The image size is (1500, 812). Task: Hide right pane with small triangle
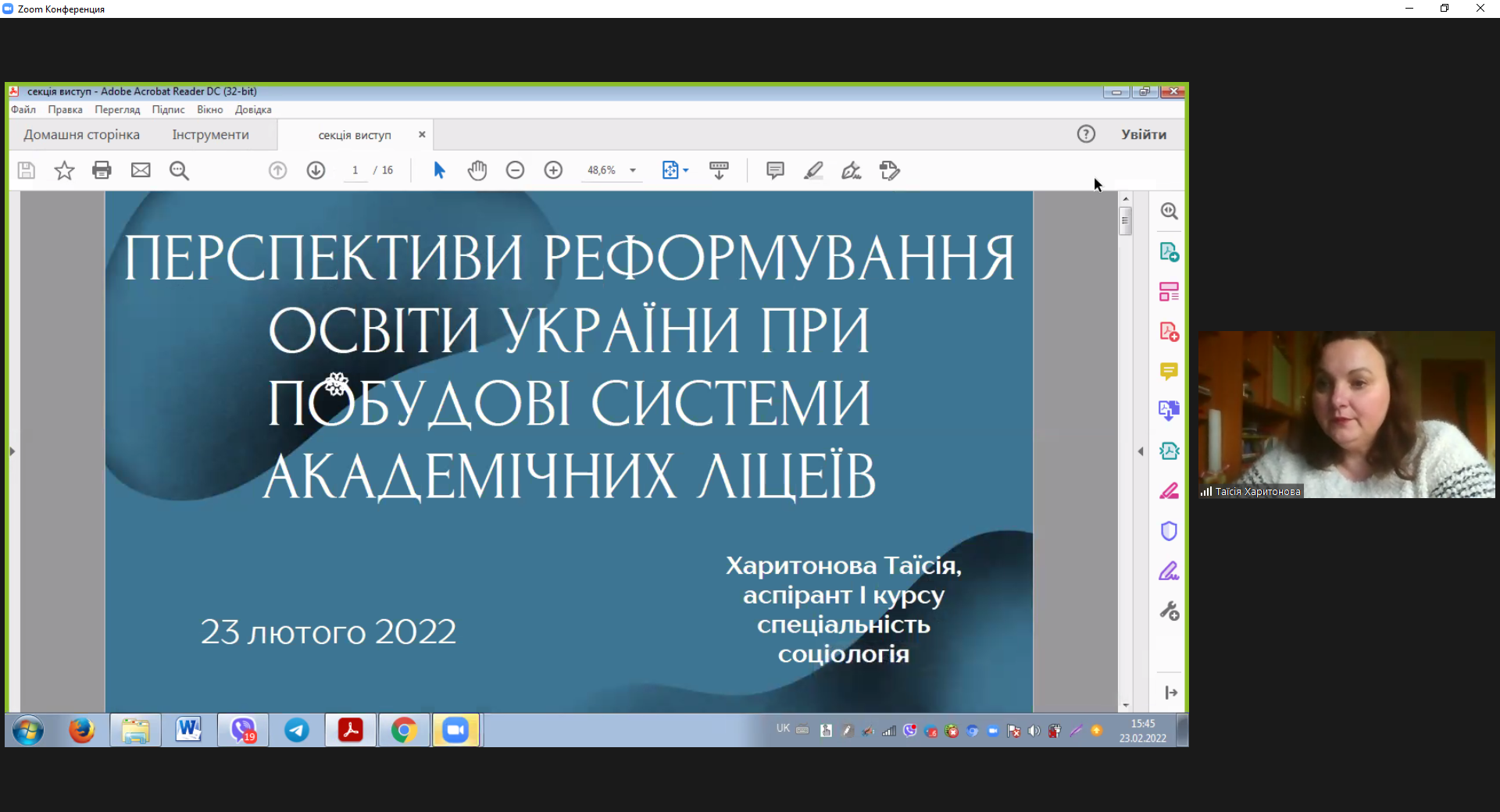(x=1141, y=451)
